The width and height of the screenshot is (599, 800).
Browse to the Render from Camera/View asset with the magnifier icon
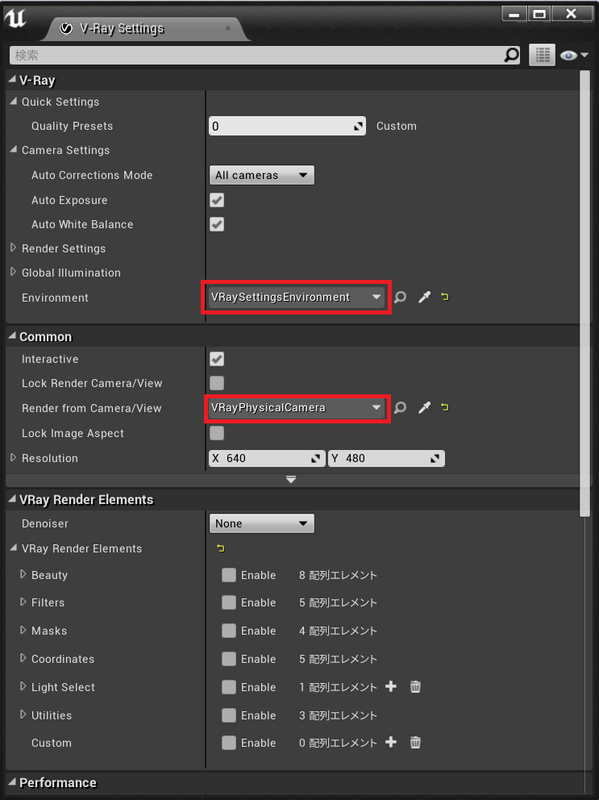[x=401, y=407]
